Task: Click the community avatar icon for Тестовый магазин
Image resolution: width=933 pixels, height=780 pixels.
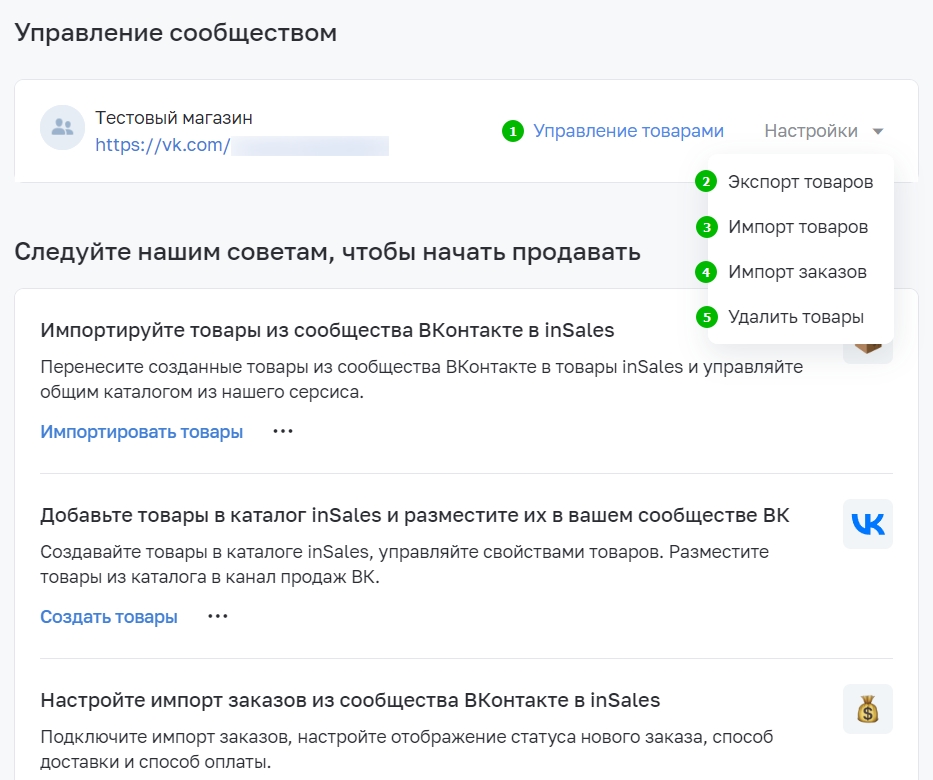Action: 62,127
